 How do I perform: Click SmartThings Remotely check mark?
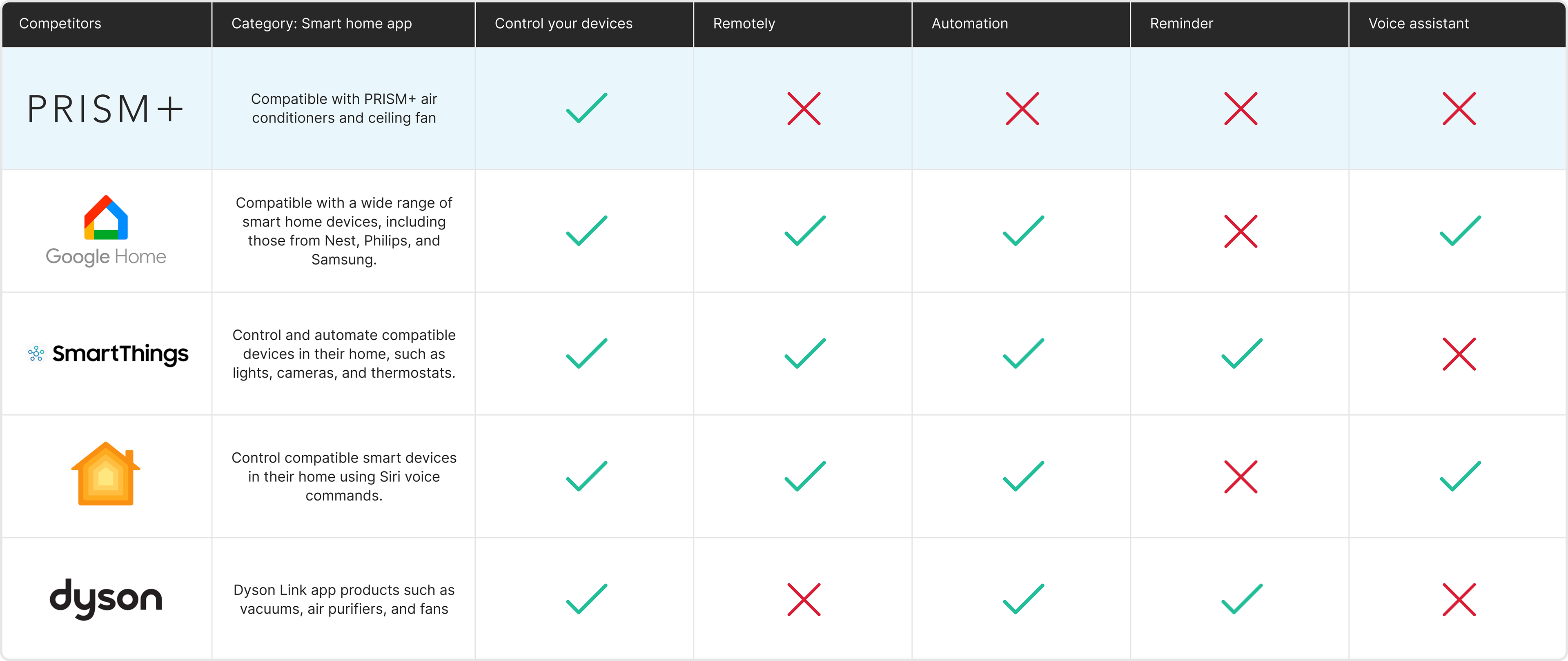(805, 354)
